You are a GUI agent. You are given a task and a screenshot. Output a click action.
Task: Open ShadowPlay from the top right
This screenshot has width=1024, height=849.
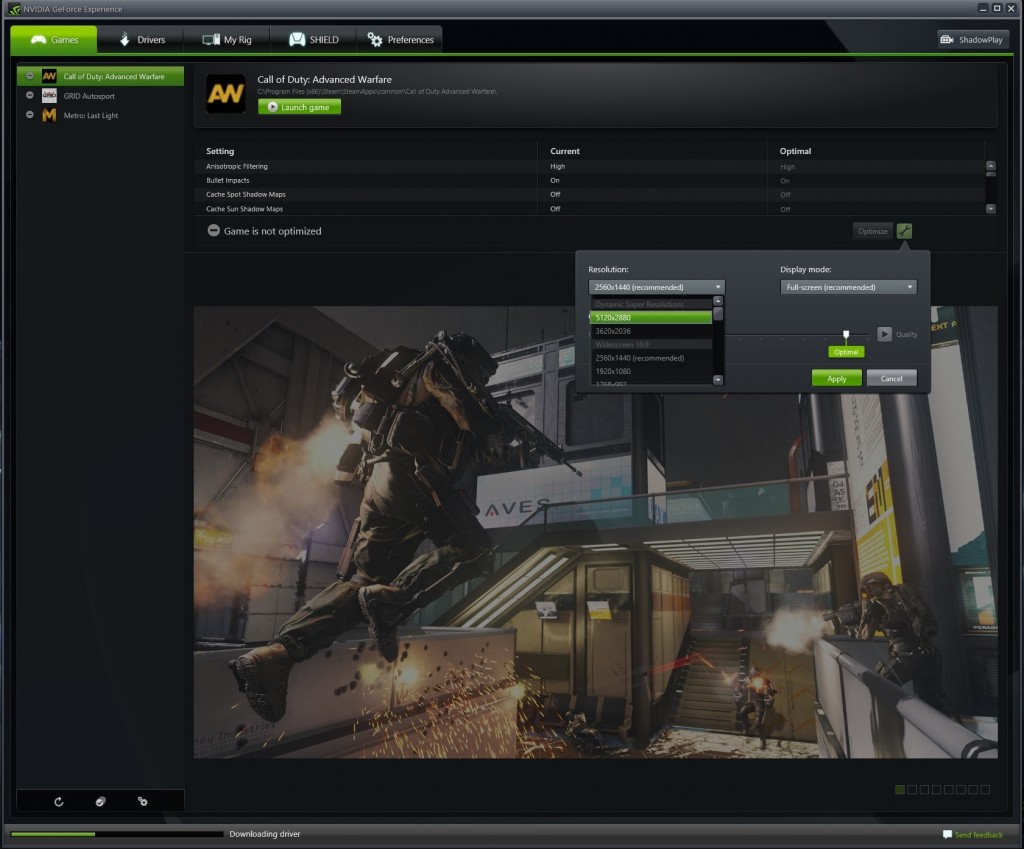(972, 40)
